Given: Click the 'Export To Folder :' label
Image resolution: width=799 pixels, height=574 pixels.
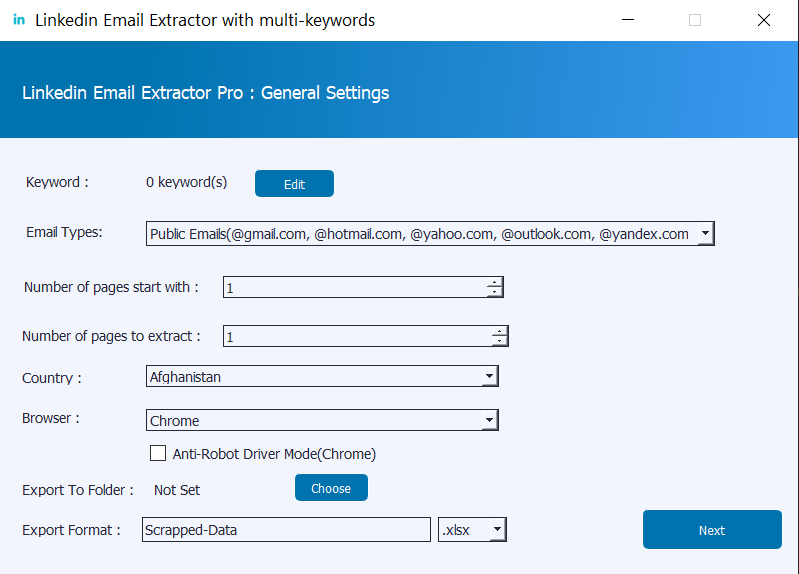Looking at the screenshot, I should [x=77, y=490].
